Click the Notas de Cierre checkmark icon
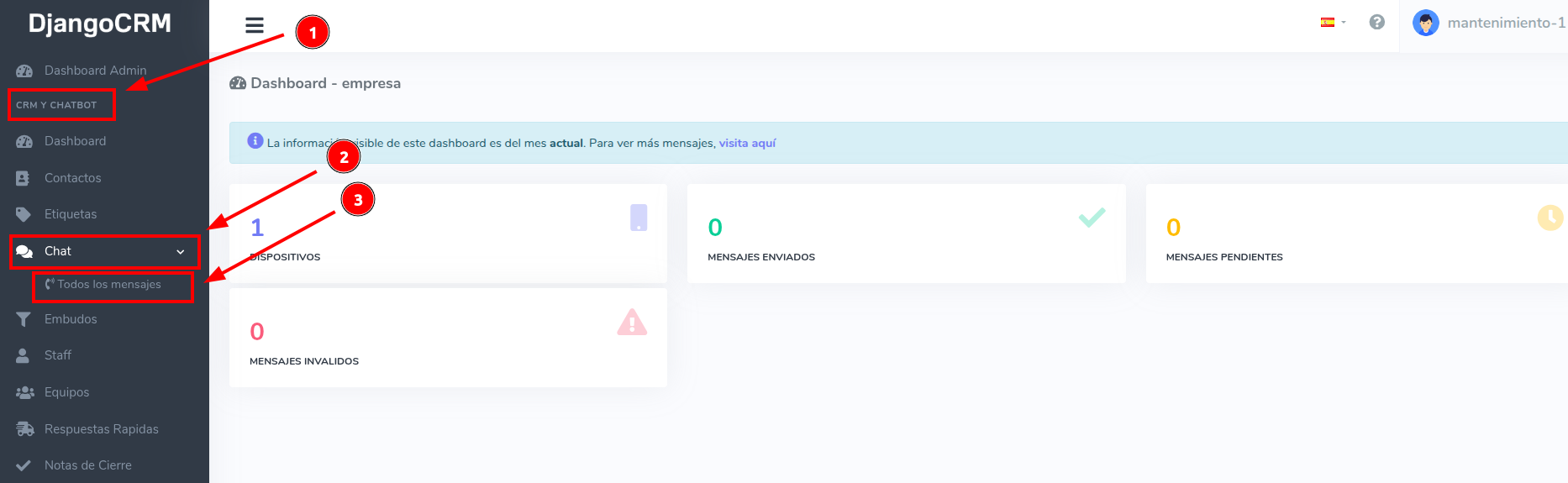Screen dimensions: 1568x483 click(x=24, y=465)
